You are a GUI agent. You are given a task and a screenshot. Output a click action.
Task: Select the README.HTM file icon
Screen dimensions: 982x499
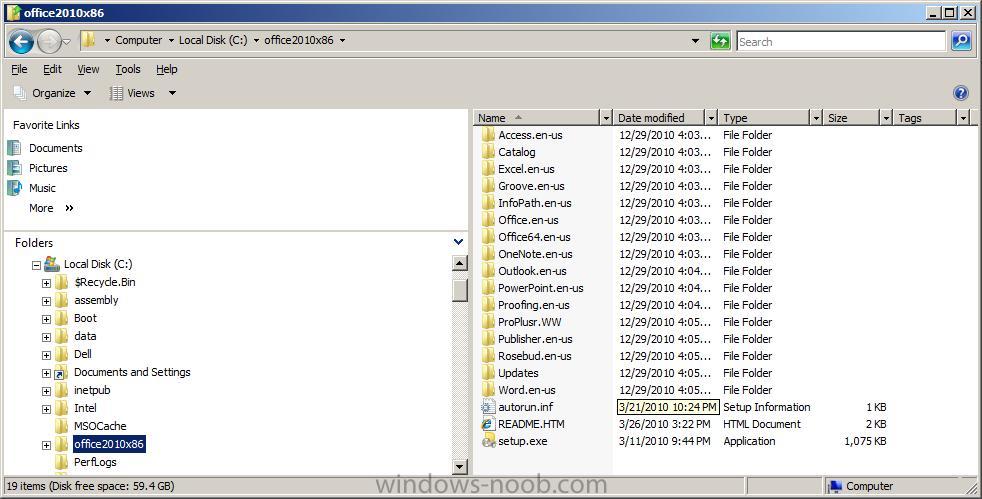[488, 424]
